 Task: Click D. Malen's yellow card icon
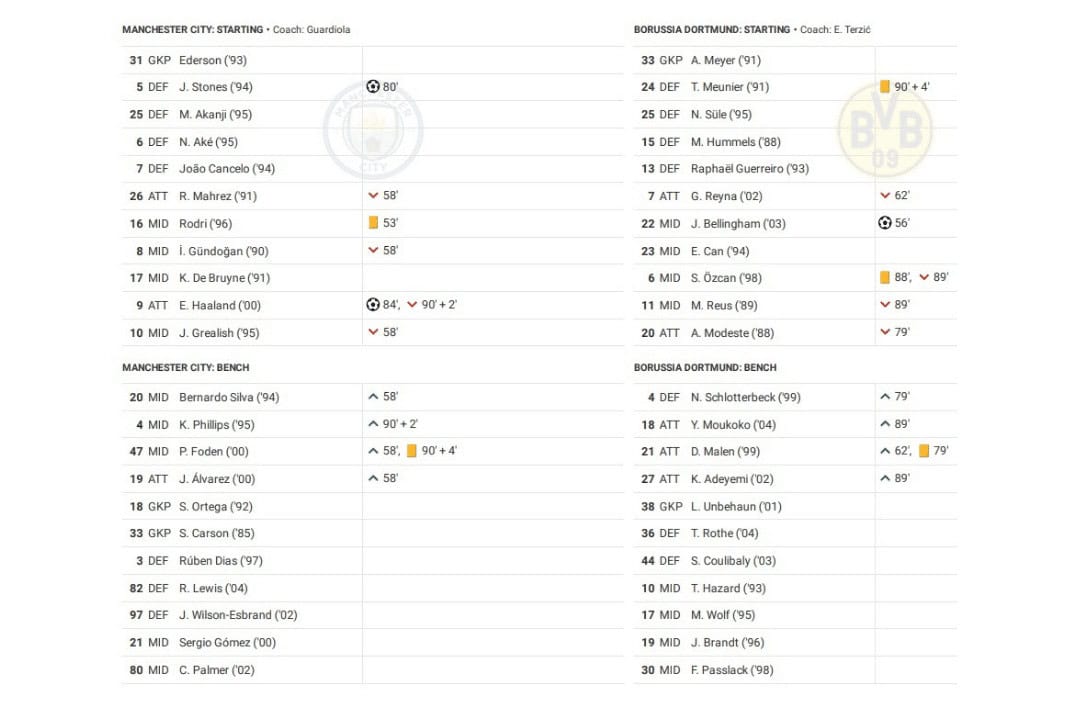923,451
